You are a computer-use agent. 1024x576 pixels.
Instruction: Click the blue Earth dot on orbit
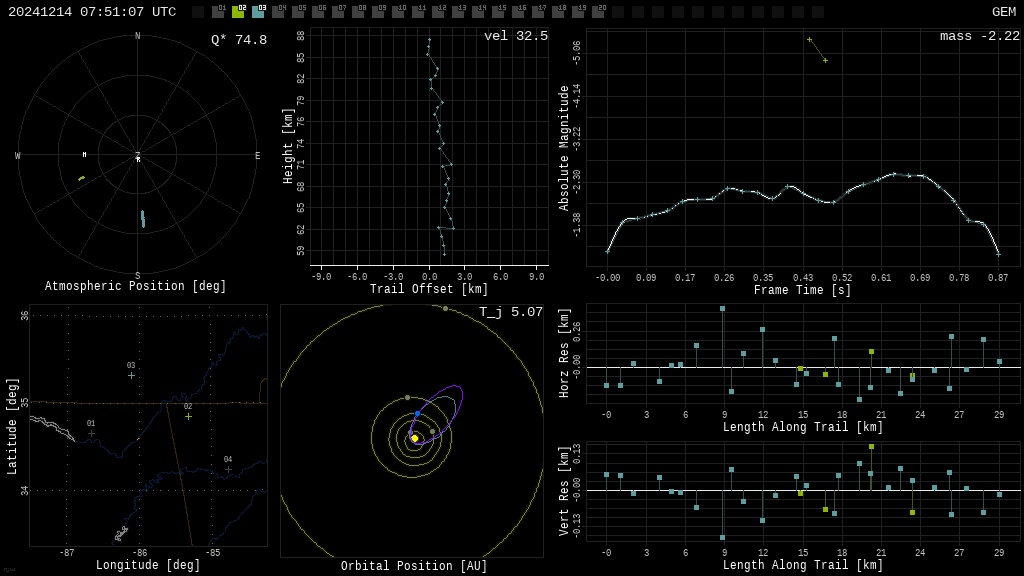click(x=417, y=413)
